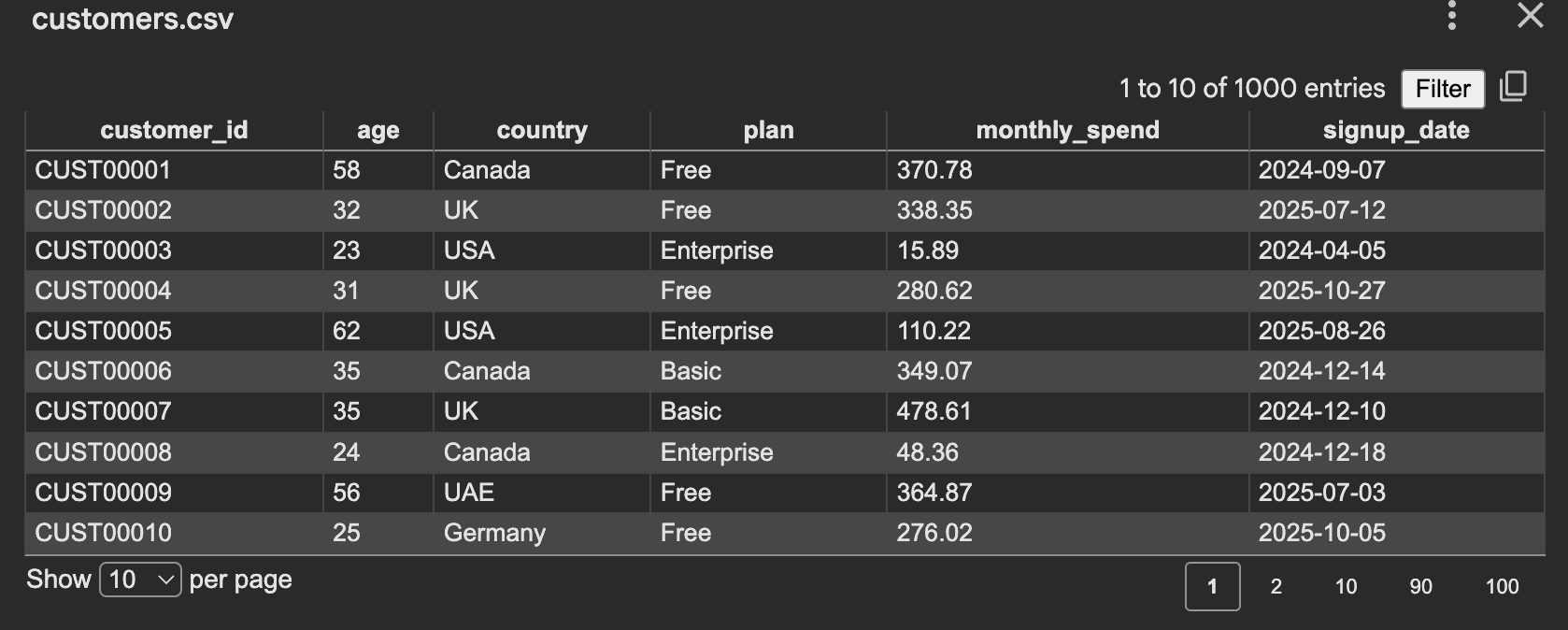This screenshot has width=1568, height=630.
Task: Open the rows-per-page dropdown
Action: [138, 580]
